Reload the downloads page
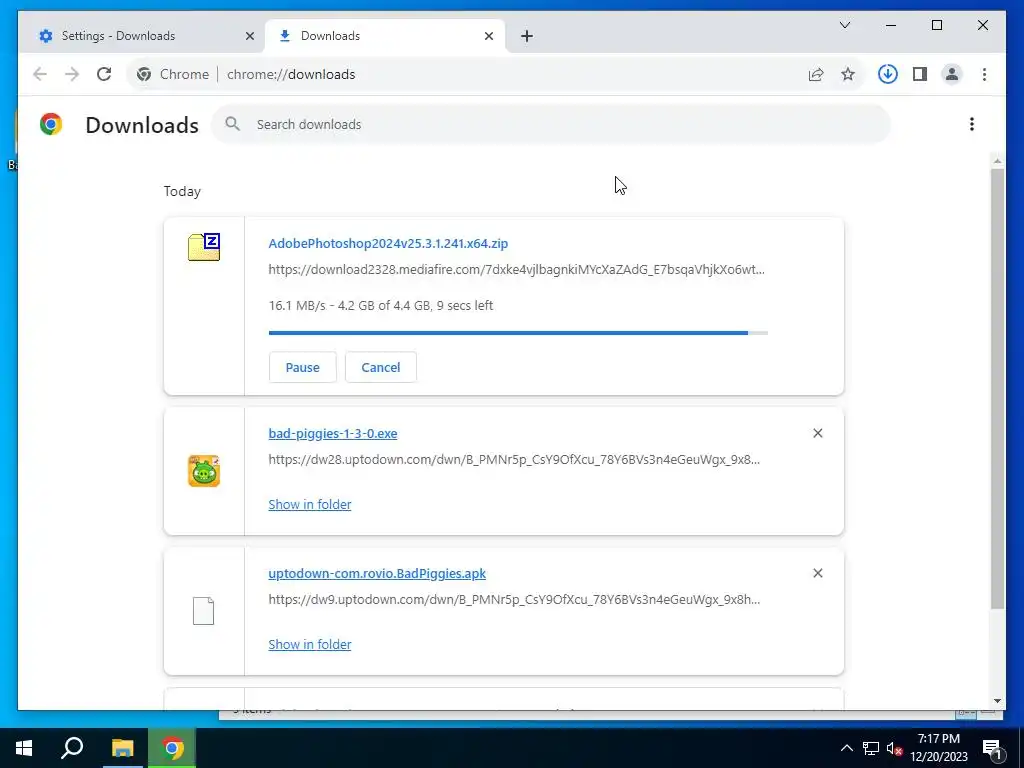 (x=104, y=74)
